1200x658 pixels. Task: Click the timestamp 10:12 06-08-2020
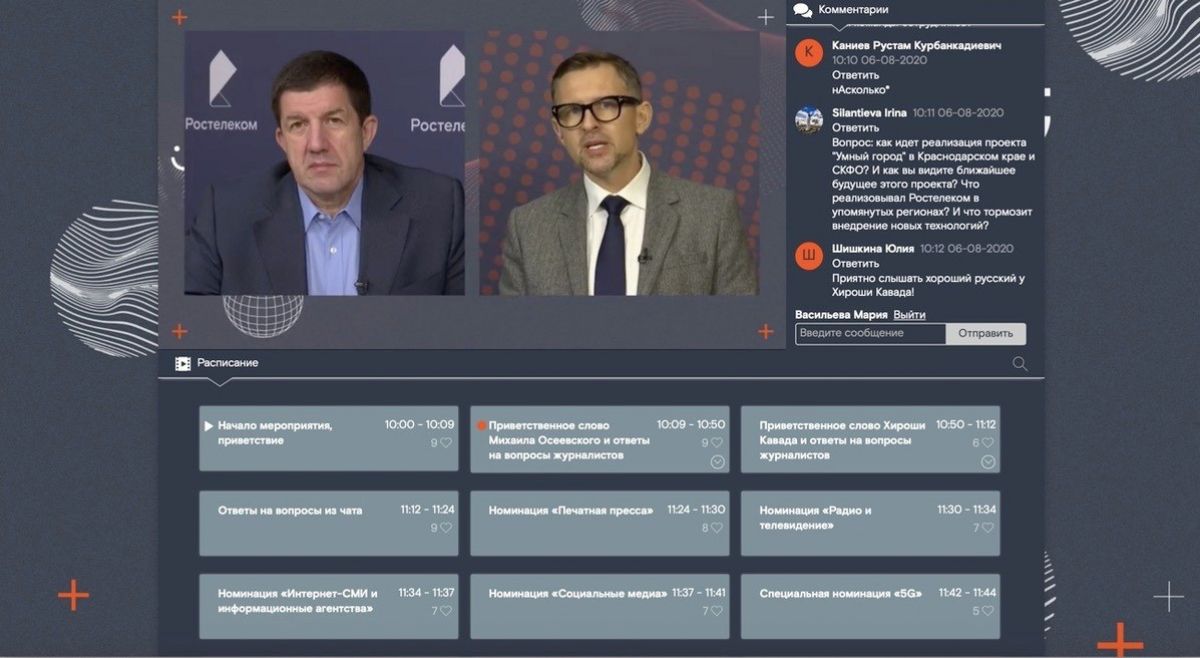(x=967, y=249)
